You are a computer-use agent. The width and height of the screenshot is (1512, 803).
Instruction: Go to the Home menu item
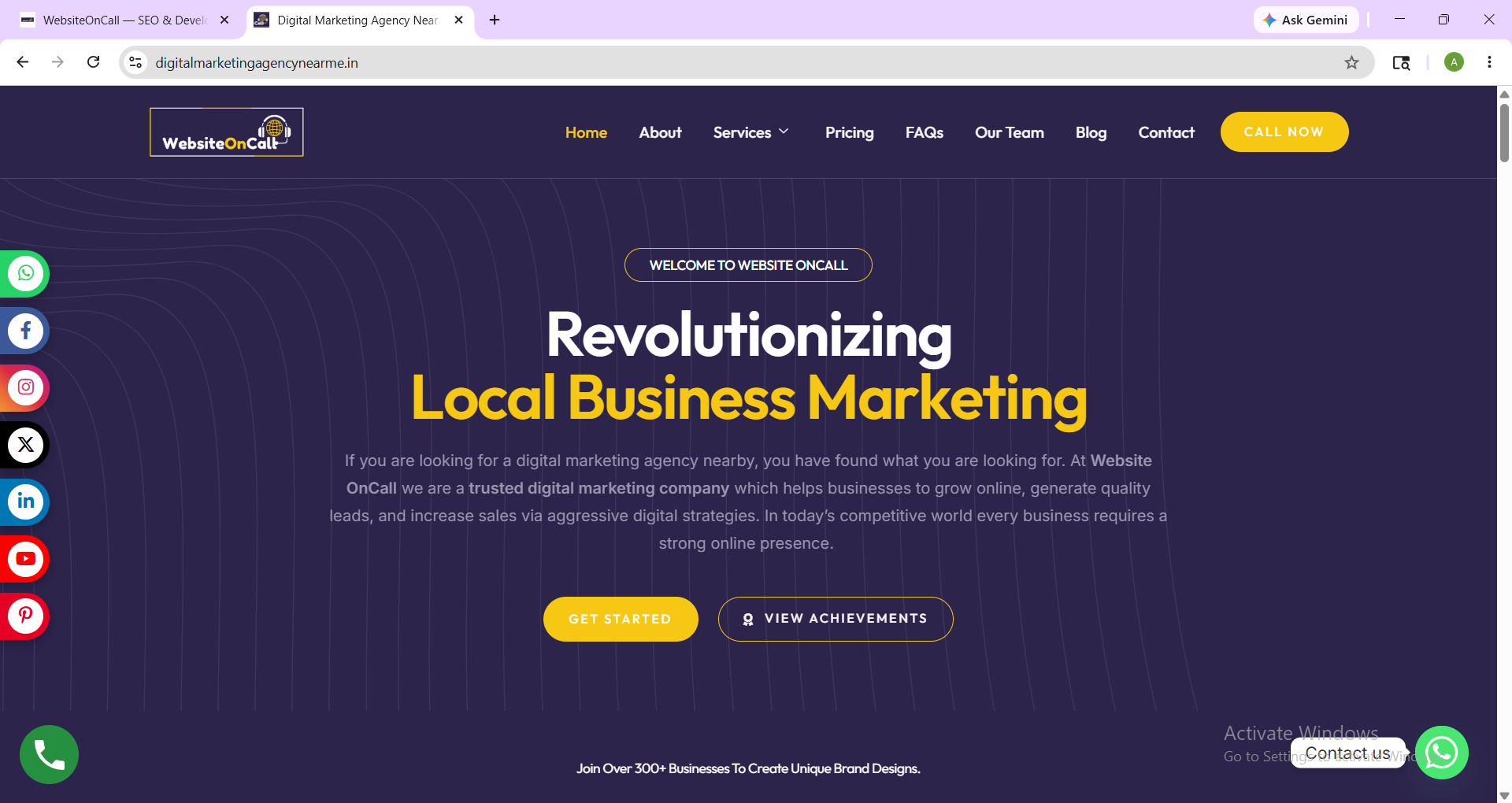tap(586, 132)
